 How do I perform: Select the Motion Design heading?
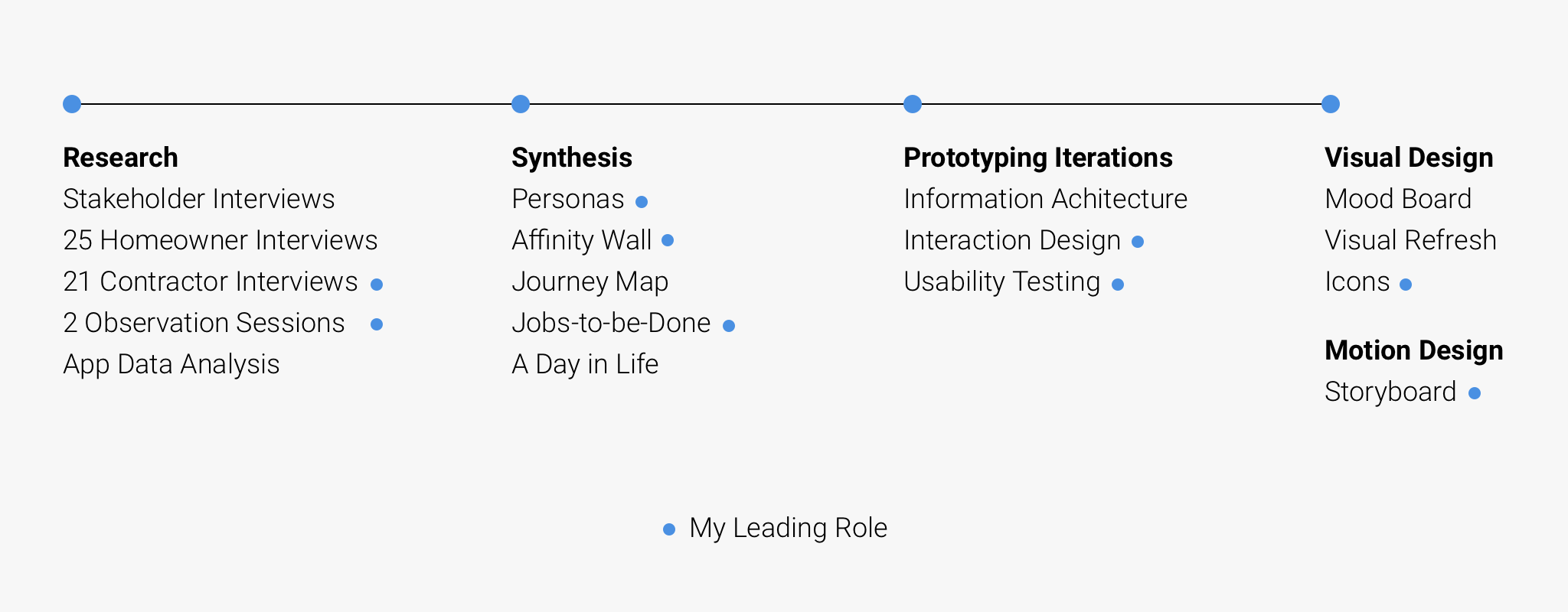(x=1413, y=350)
